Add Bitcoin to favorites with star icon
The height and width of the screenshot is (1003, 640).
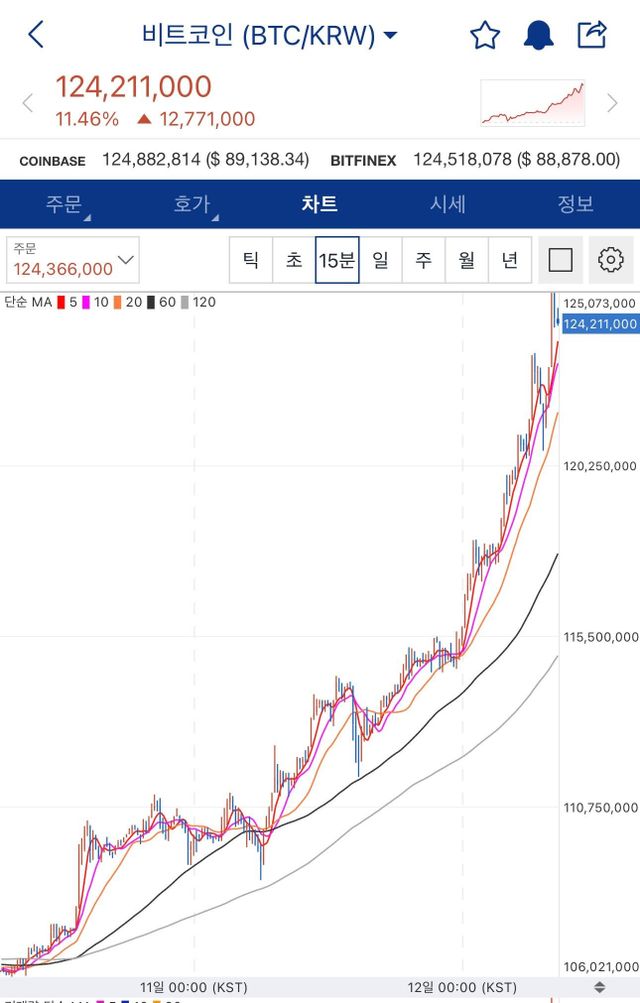click(x=485, y=35)
